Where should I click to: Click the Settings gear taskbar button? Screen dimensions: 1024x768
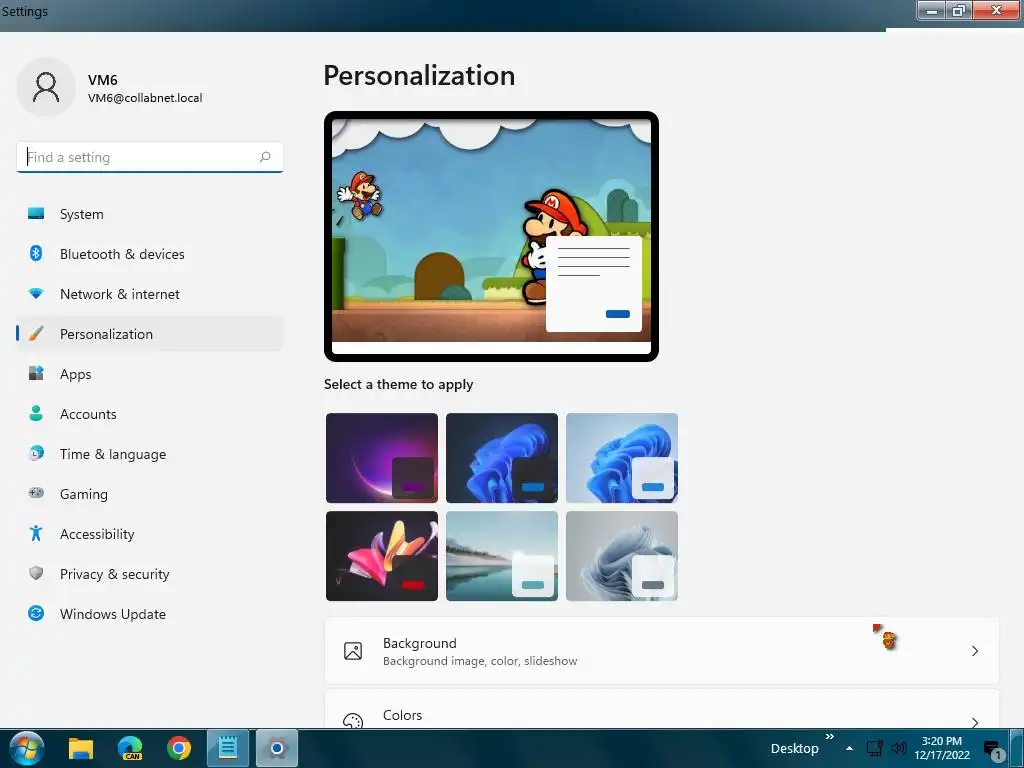(x=277, y=748)
